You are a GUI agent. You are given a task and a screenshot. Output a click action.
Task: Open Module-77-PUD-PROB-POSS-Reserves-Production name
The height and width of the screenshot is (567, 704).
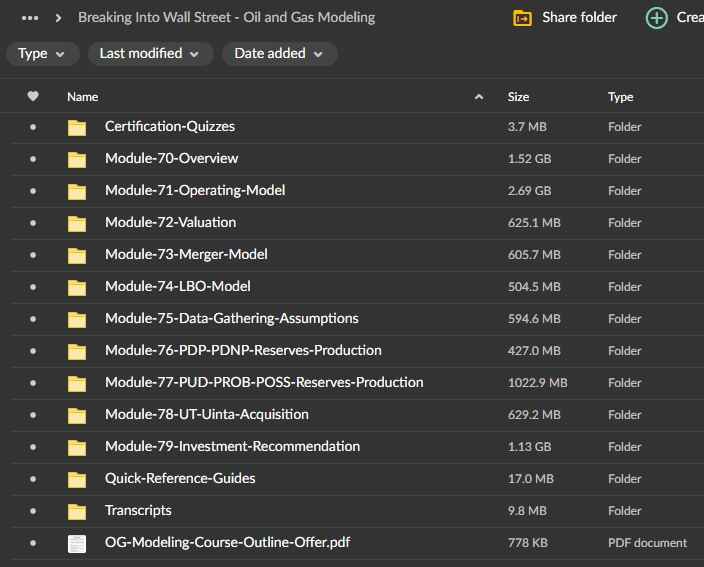(x=264, y=382)
